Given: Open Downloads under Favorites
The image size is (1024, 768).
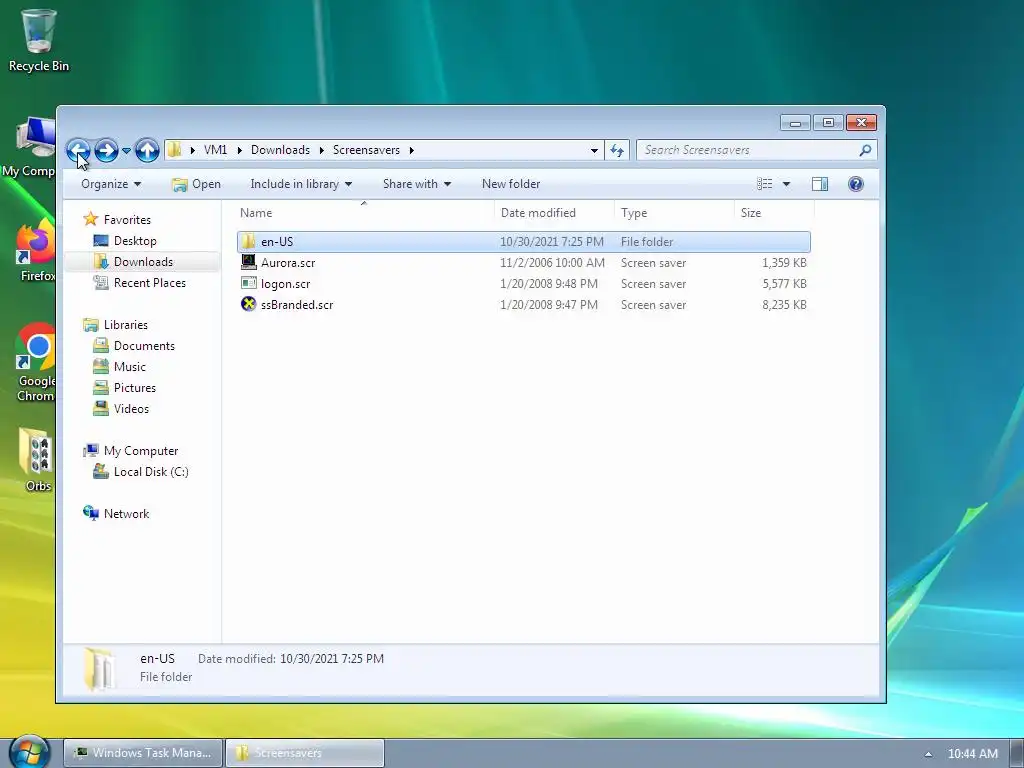Looking at the screenshot, I should coord(143,262).
